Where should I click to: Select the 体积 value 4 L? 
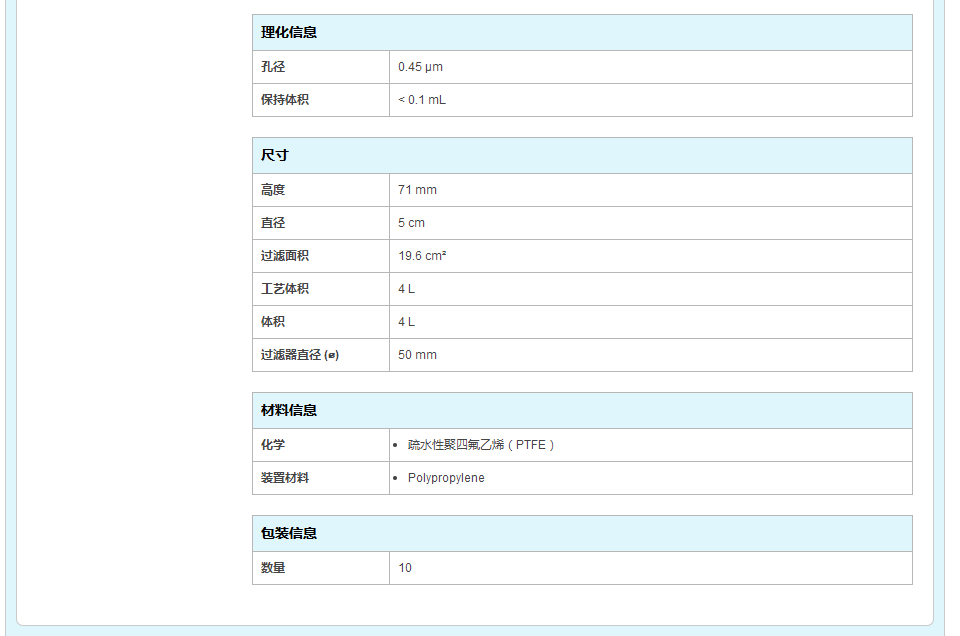point(404,322)
